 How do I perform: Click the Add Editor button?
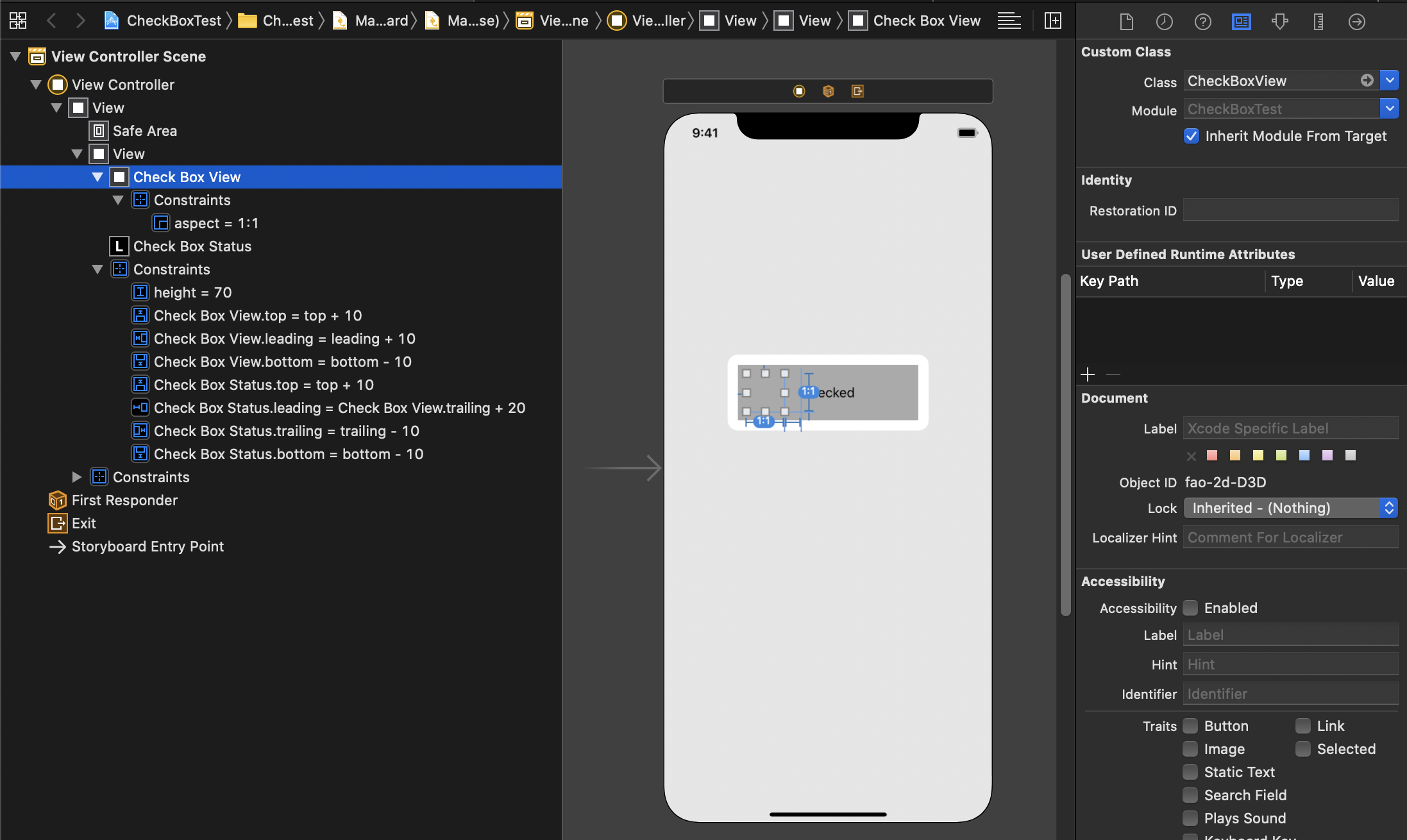pos(1053,21)
